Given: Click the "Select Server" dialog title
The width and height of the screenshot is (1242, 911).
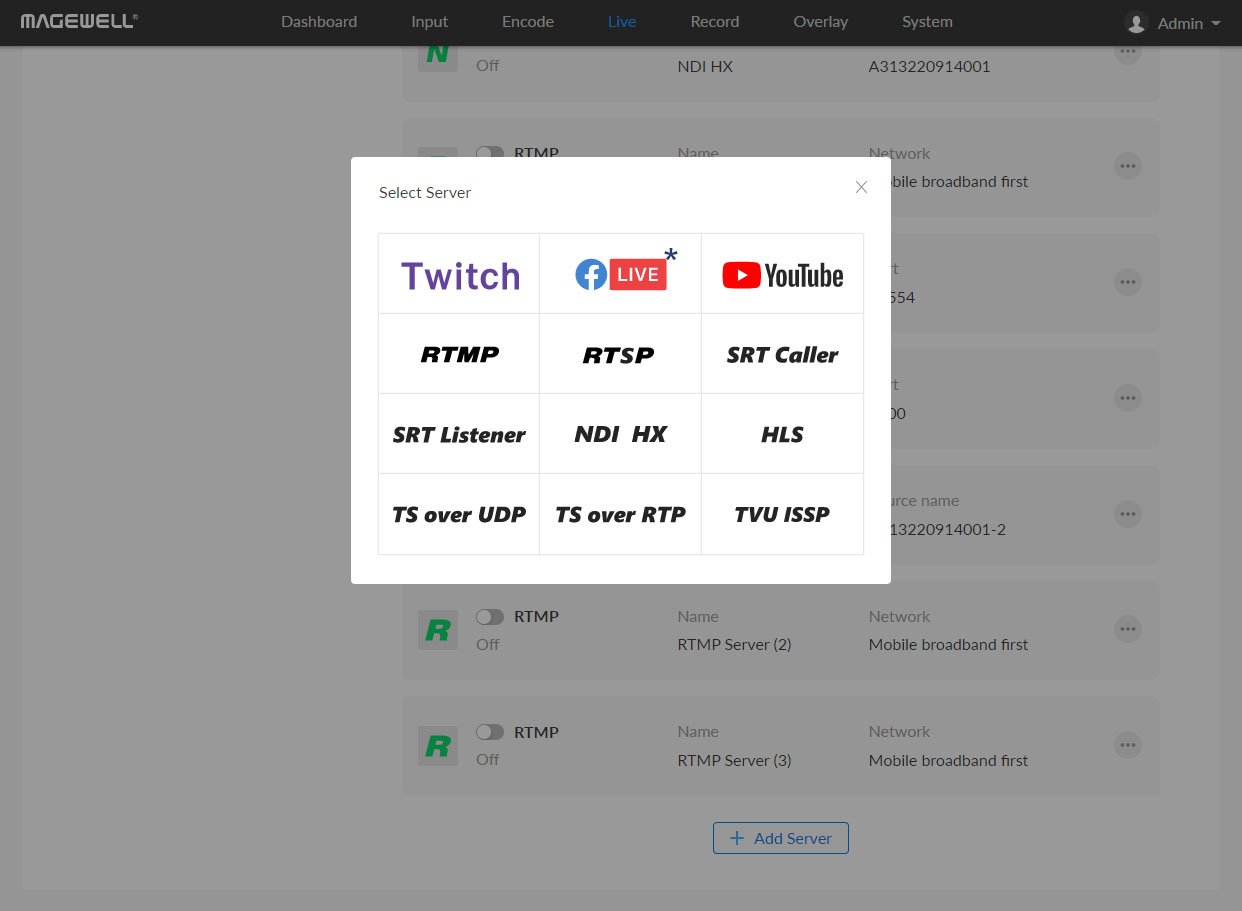Looking at the screenshot, I should click(x=425, y=193).
